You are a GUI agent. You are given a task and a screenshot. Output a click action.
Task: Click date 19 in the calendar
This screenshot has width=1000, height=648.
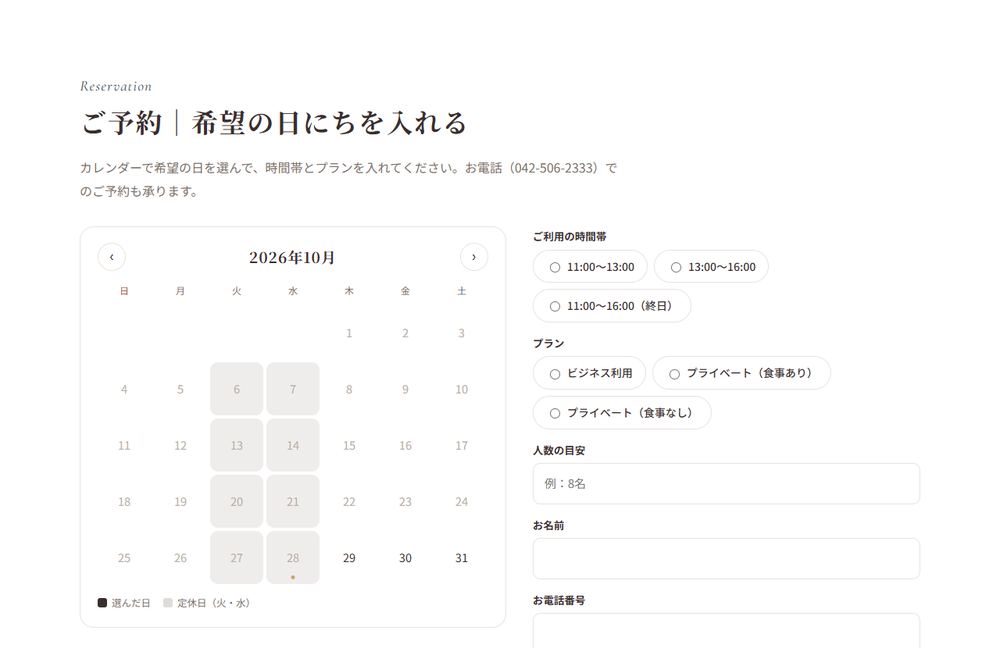coord(180,501)
